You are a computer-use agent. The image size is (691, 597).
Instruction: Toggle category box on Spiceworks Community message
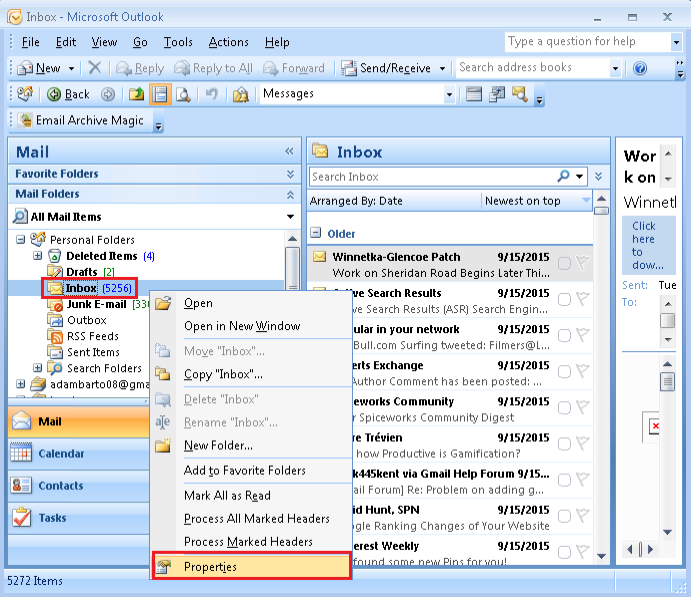[x=564, y=408]
